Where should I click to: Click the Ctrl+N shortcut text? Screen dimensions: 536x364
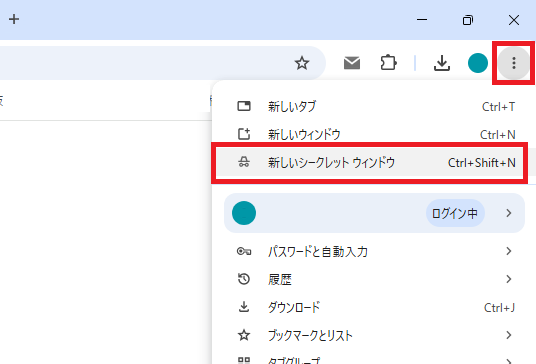498,135
